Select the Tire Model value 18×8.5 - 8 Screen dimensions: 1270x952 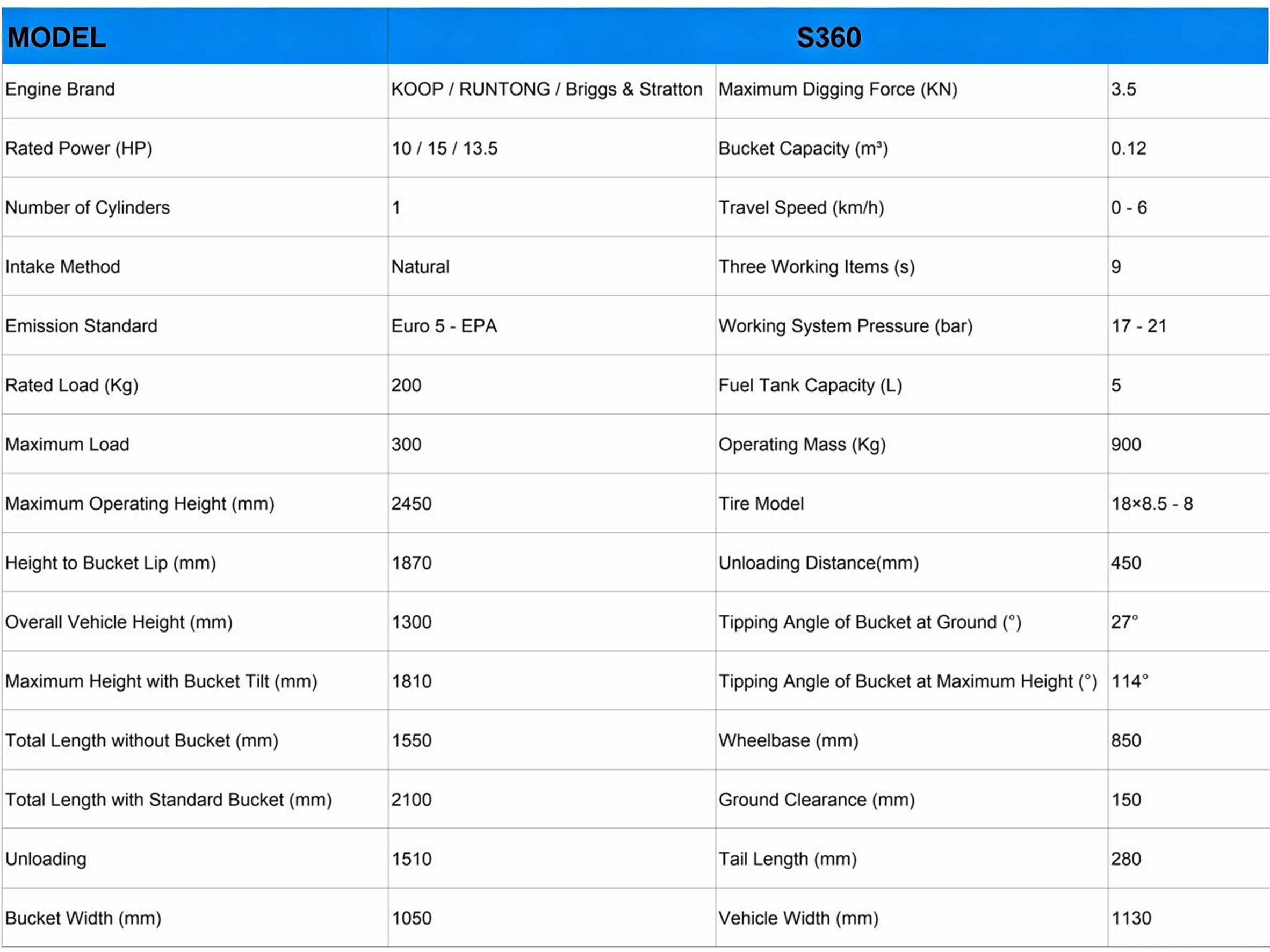[1151, 503]
